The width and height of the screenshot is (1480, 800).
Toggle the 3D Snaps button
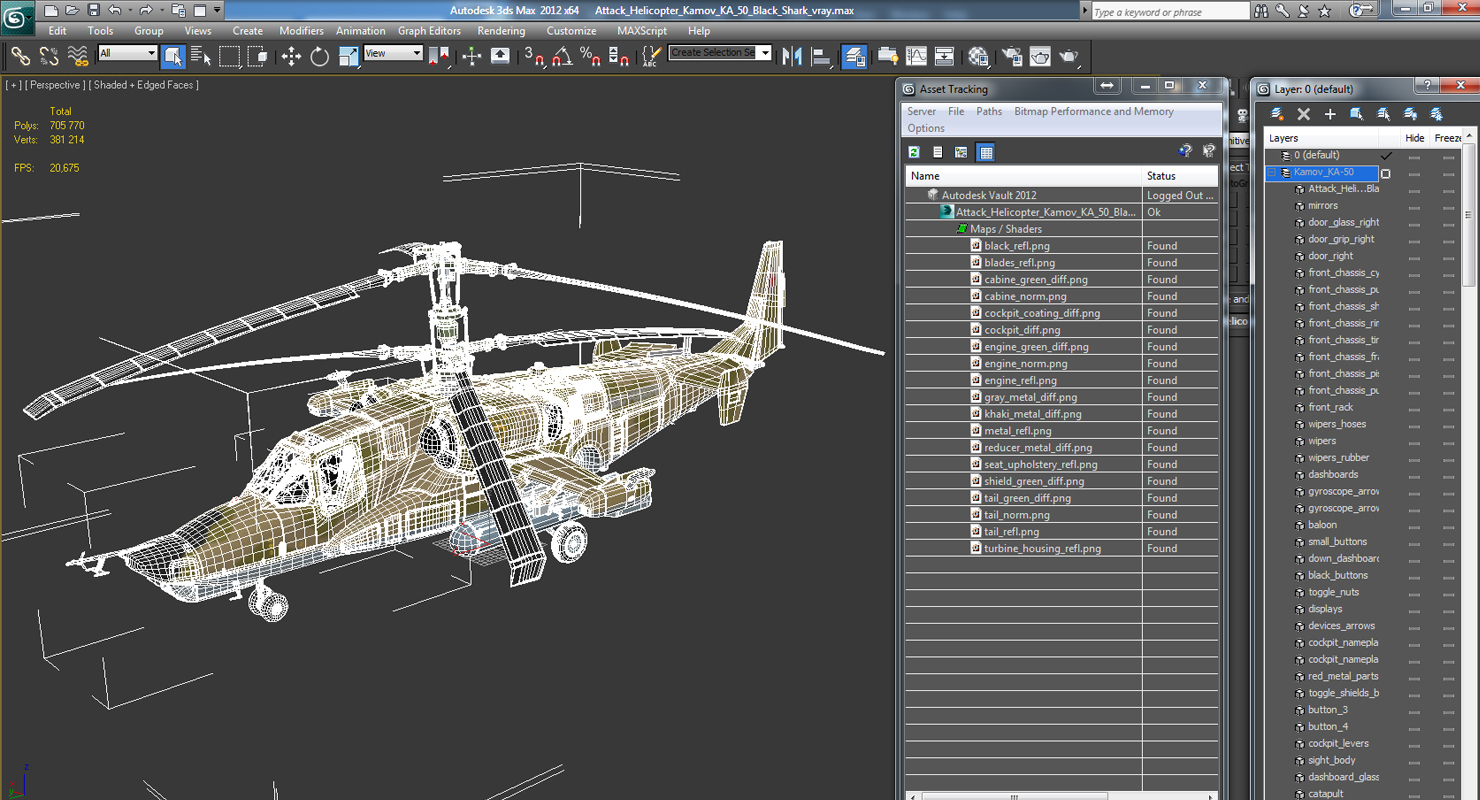(x=534, y=56)
